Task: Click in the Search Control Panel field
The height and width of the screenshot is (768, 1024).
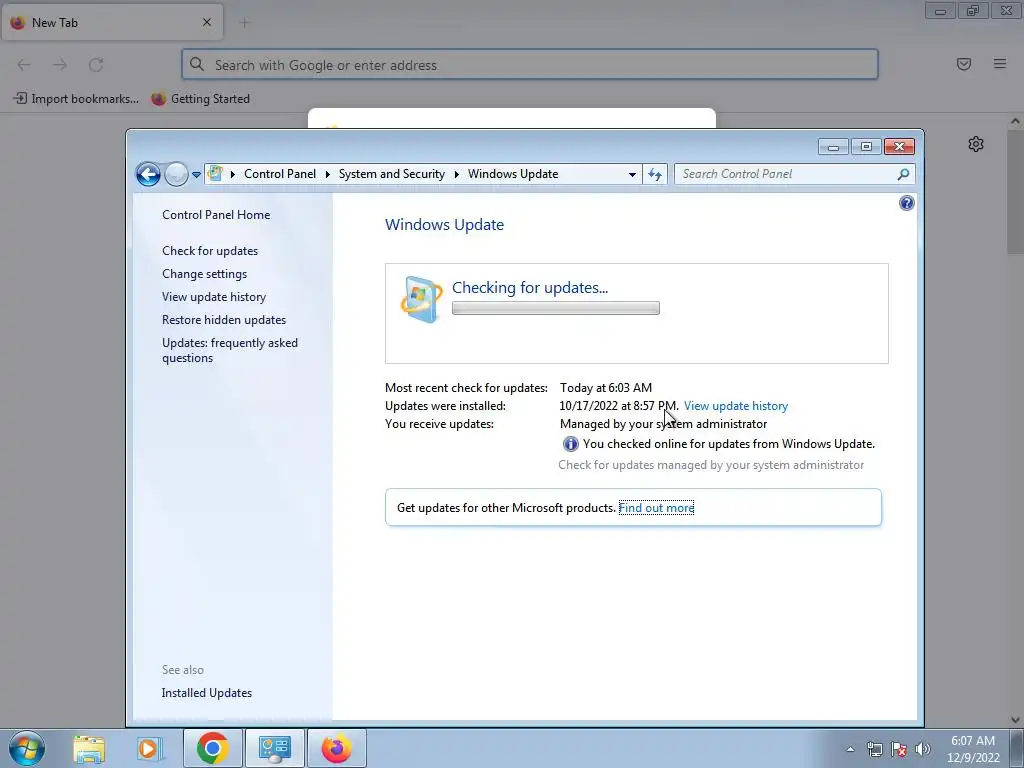Action: (784, 174)
